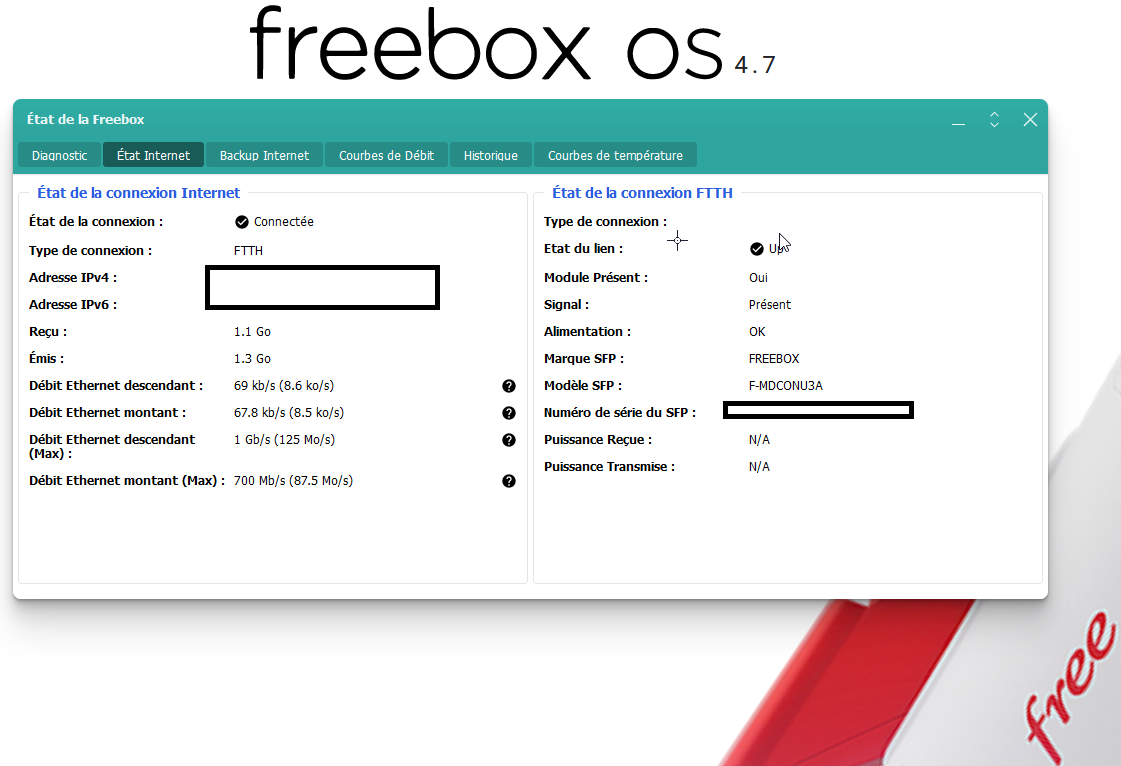Screen dimensions: 1121x766
Task: Open help for Débit Ethernet montant (Max)
Action: (509, 481)
